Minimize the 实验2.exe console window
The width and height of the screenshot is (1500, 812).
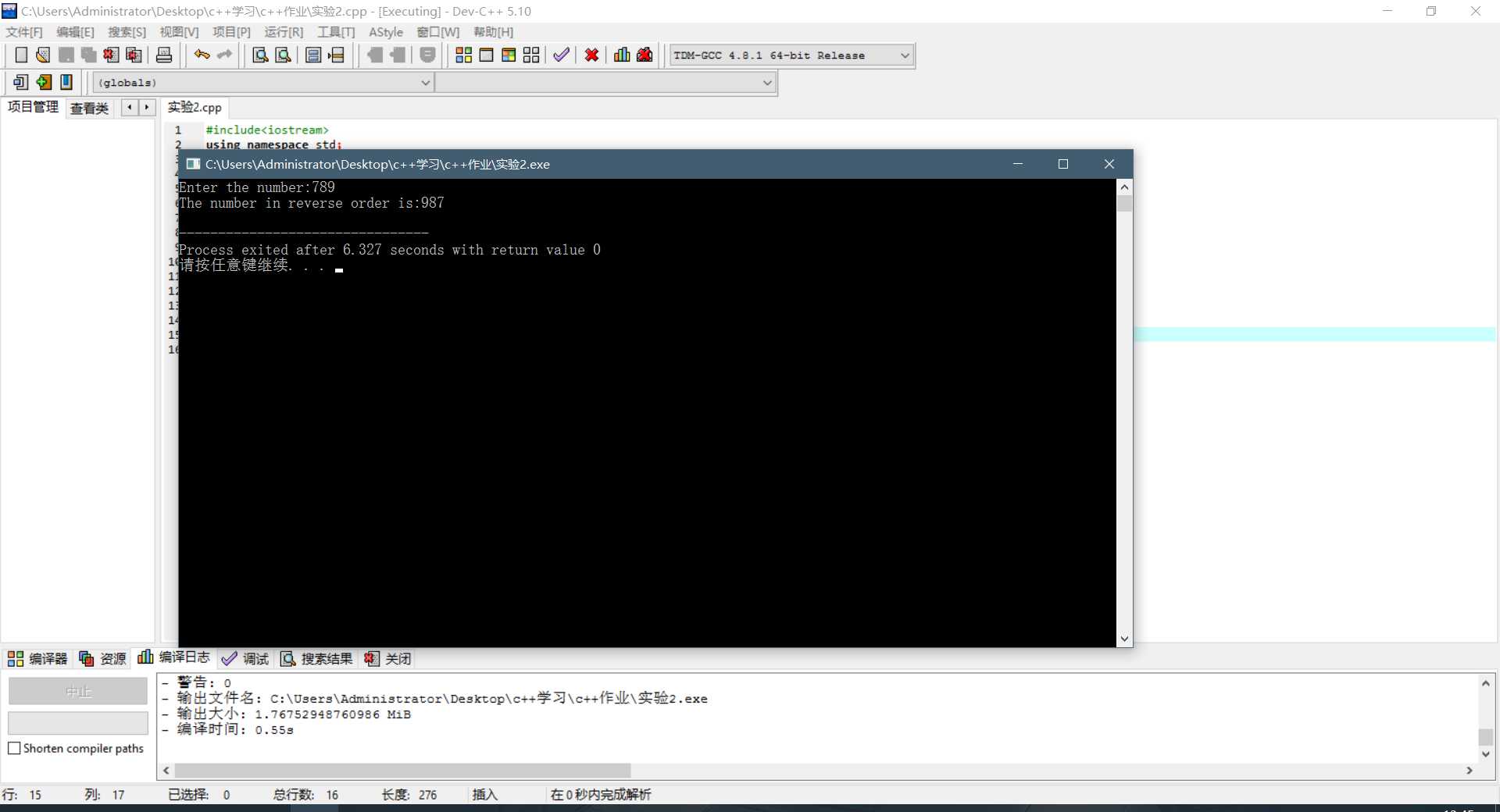pos(1018,164)
